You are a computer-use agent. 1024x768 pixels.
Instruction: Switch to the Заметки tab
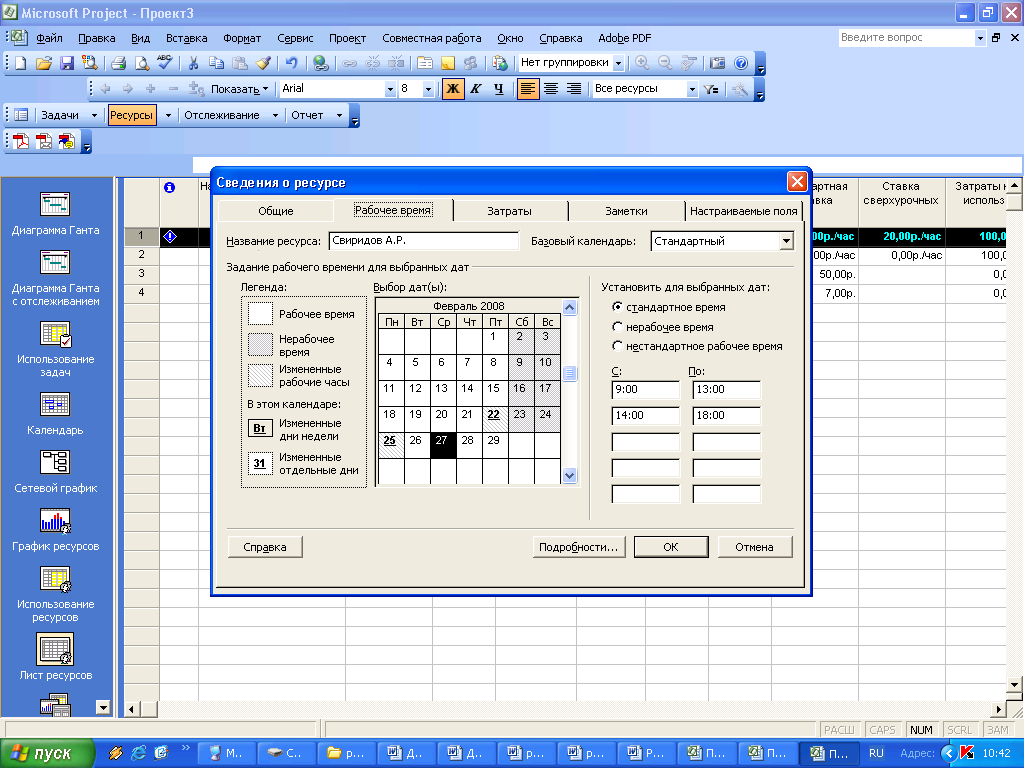pyautogui.click(x=626, y=211)
